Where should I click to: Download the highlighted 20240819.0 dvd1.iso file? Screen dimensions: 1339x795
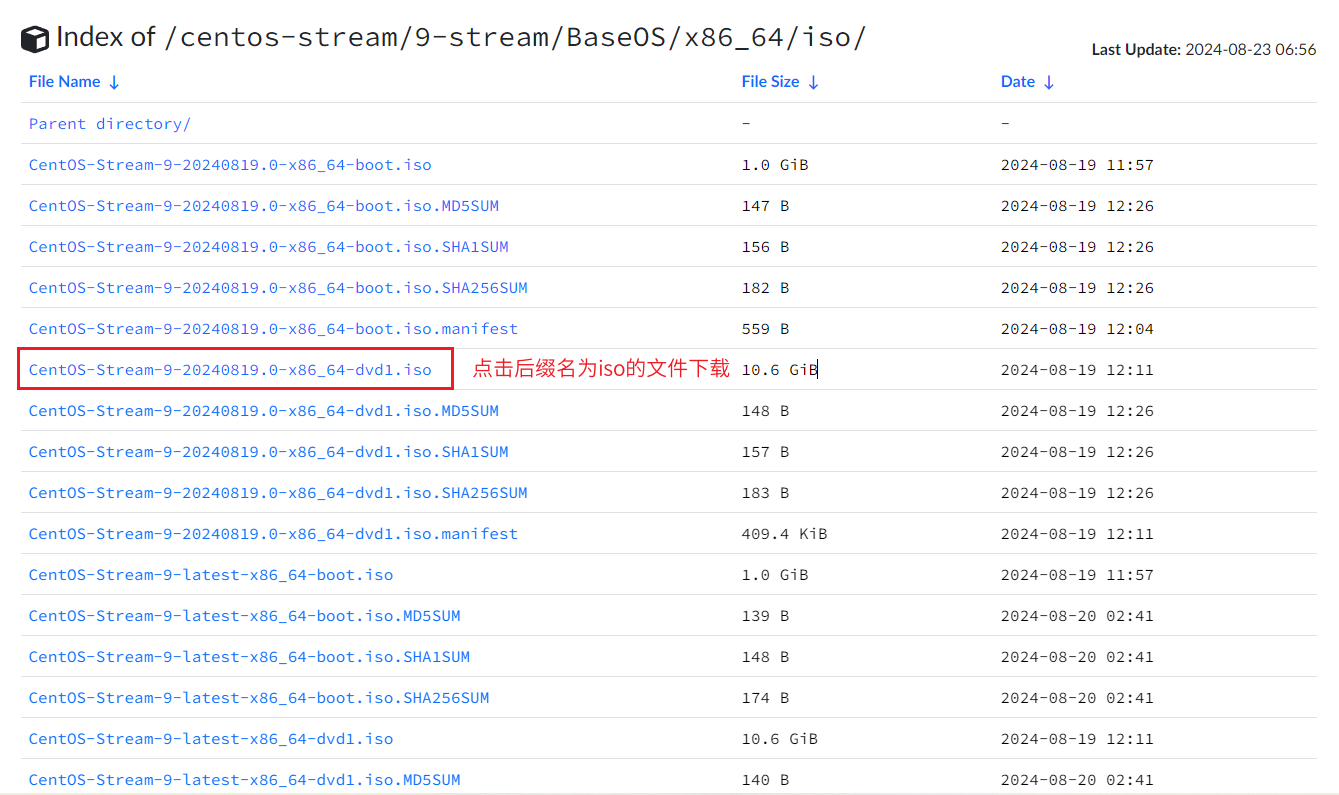tap(230, 370)
